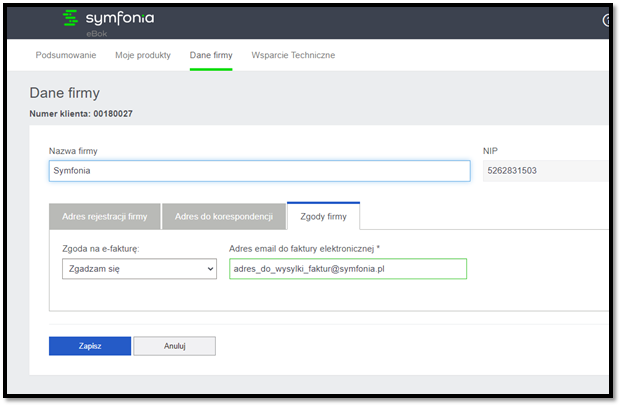Go to the Moje produkty tab
Viewport: 622px width, 407px height.
tap(143, 55)
